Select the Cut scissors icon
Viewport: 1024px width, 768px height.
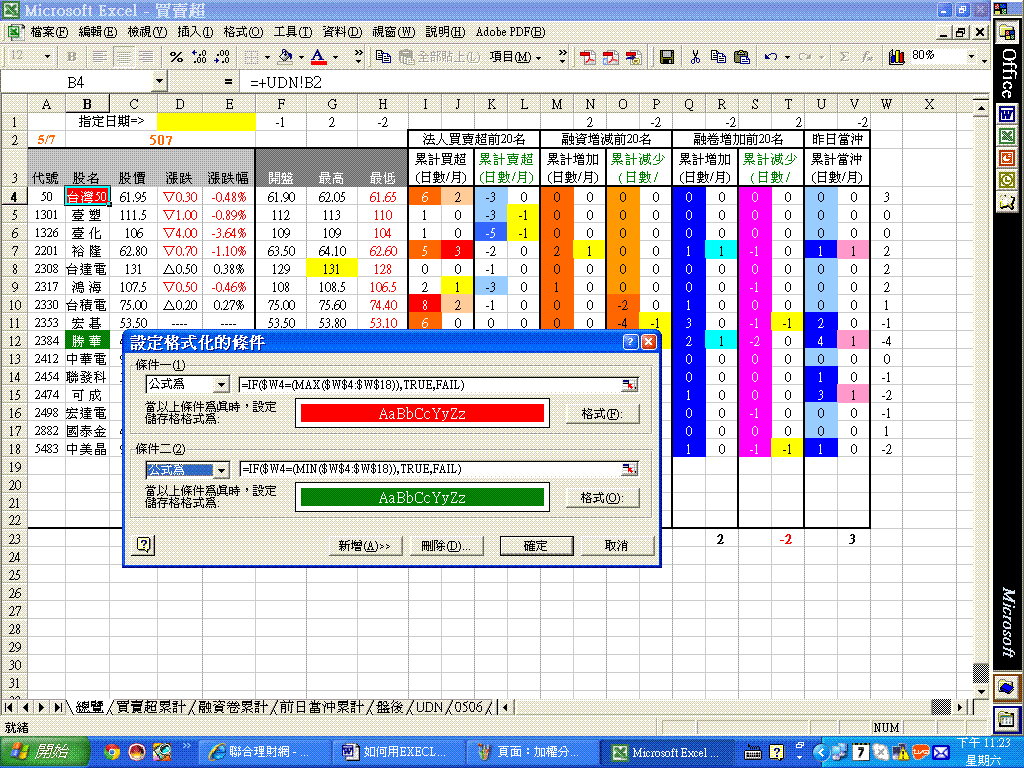[x=695, y=57]
